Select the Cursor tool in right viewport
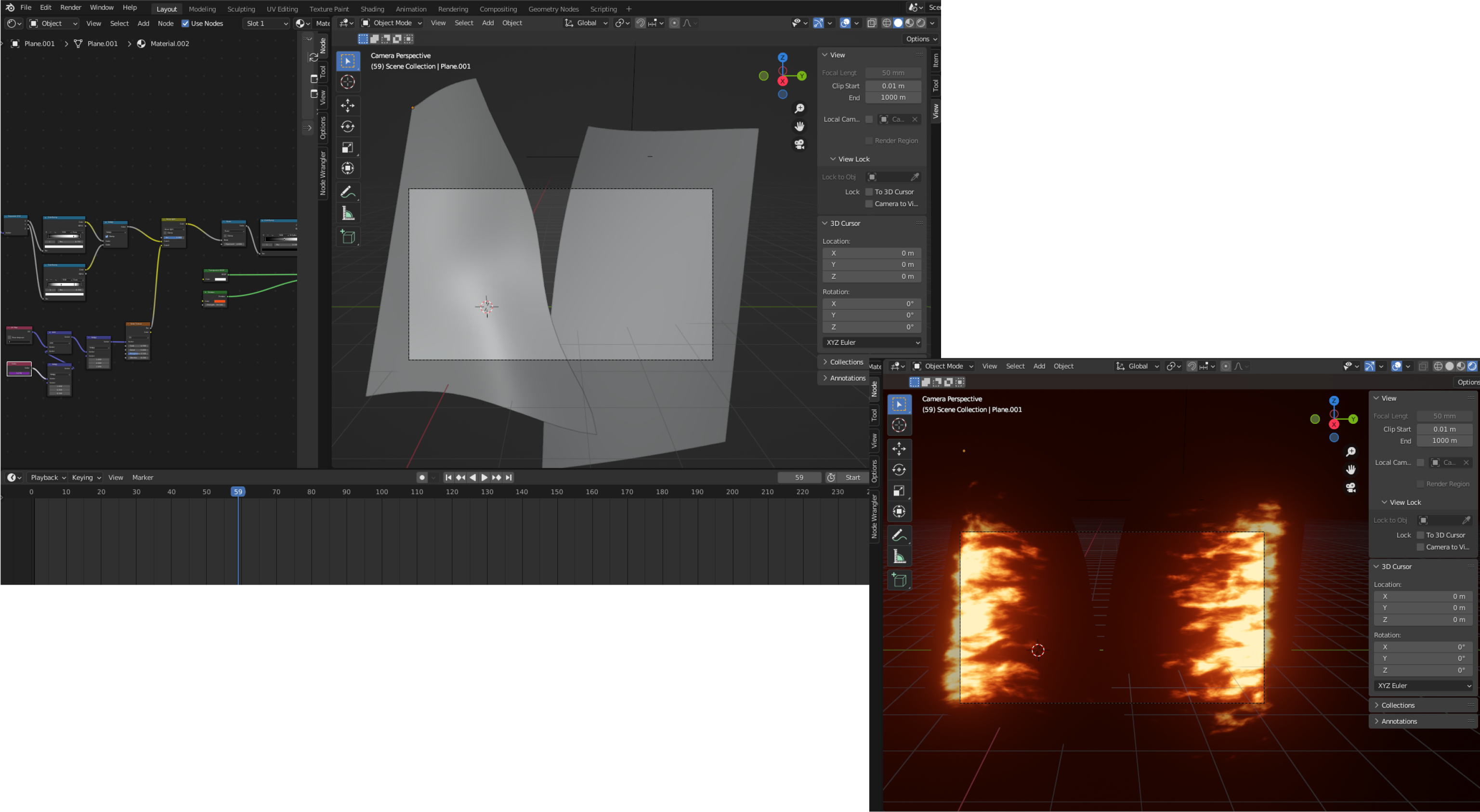The width and height of the screenshot is (1480, 812). click(899, 425)
